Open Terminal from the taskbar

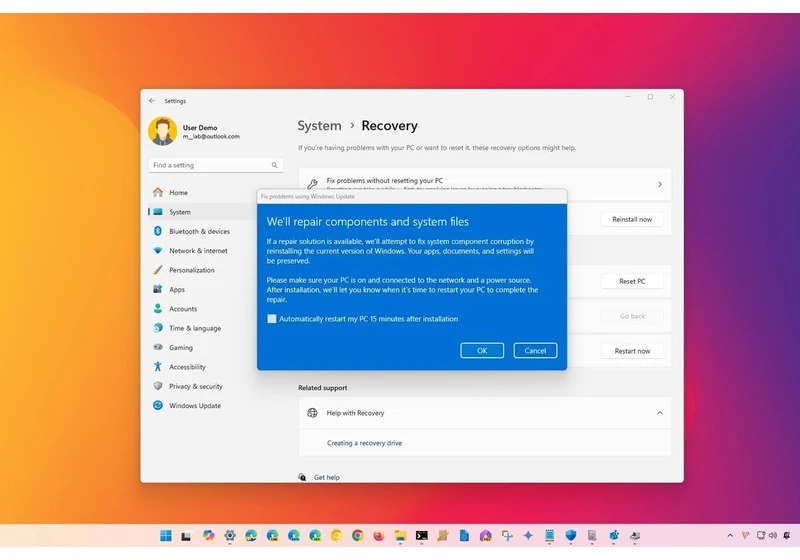click(x=421, y=536)
